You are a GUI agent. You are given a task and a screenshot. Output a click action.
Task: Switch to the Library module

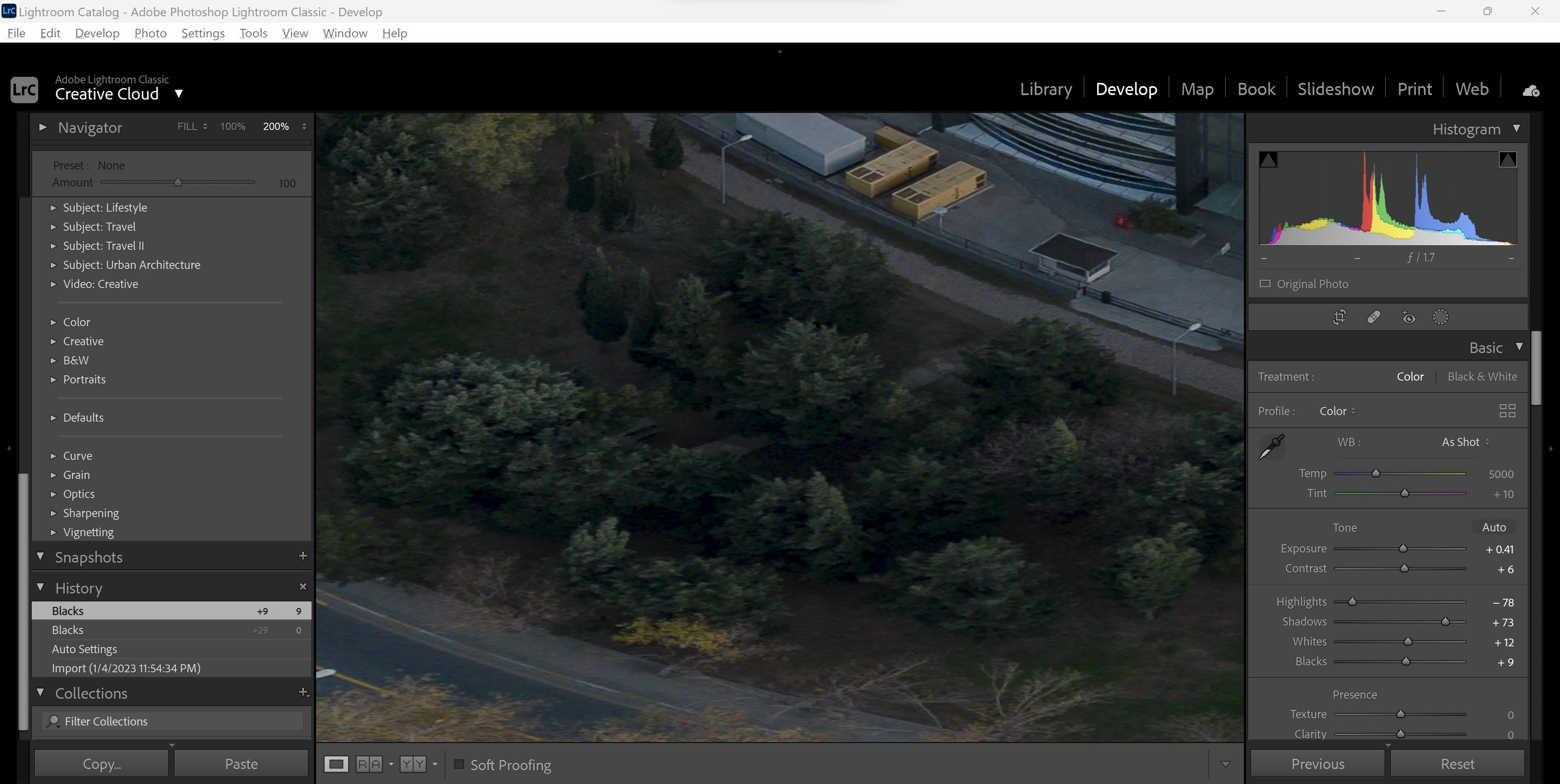tap(1045, 89)
